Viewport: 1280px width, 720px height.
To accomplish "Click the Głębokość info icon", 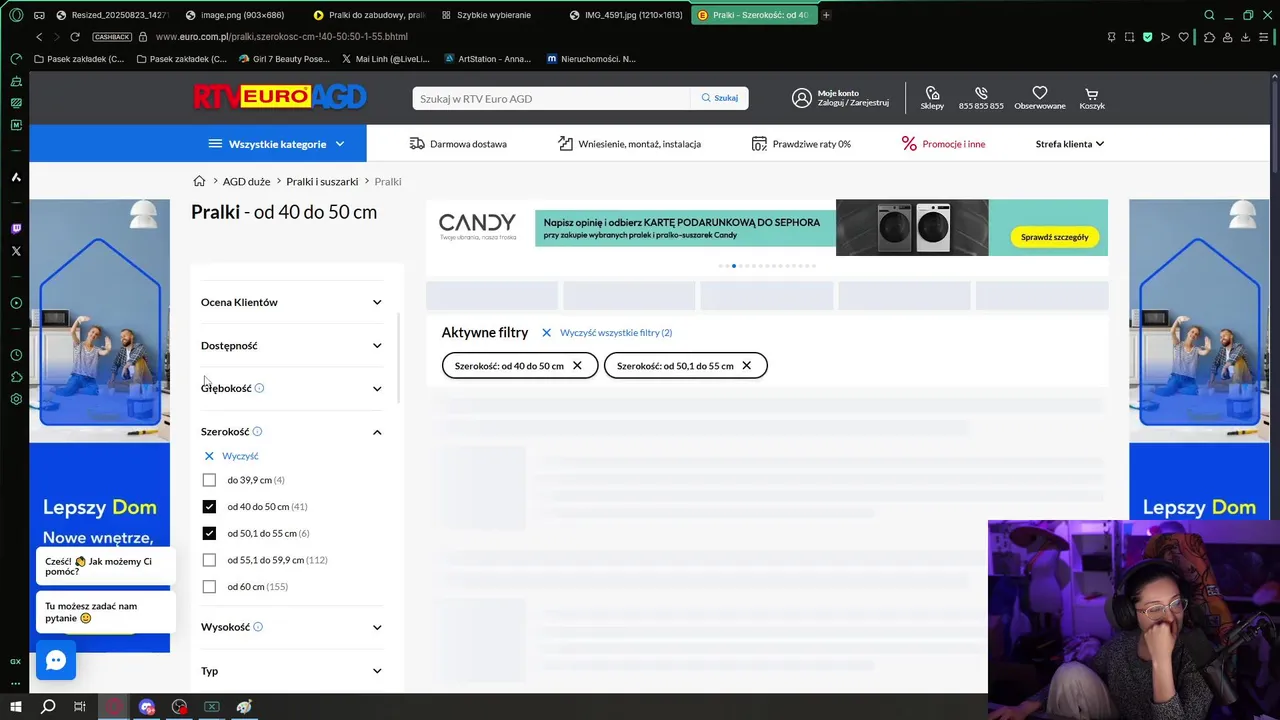I will click(x=259, y=388).
